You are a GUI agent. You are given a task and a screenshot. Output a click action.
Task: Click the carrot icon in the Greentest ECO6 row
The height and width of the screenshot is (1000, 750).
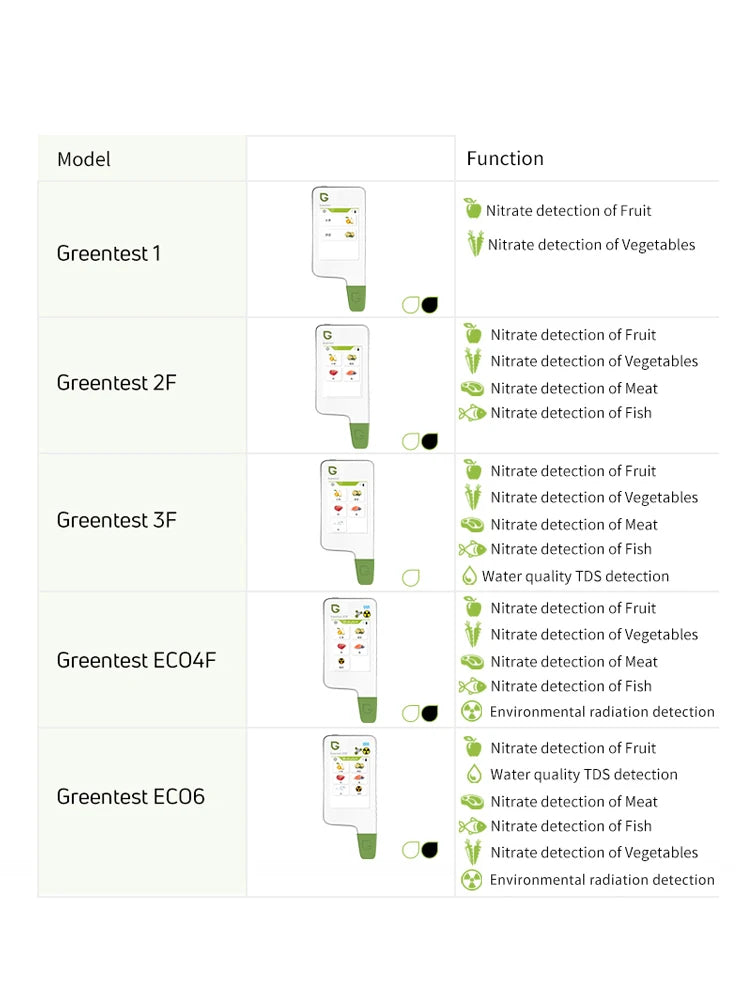[473, 852]
